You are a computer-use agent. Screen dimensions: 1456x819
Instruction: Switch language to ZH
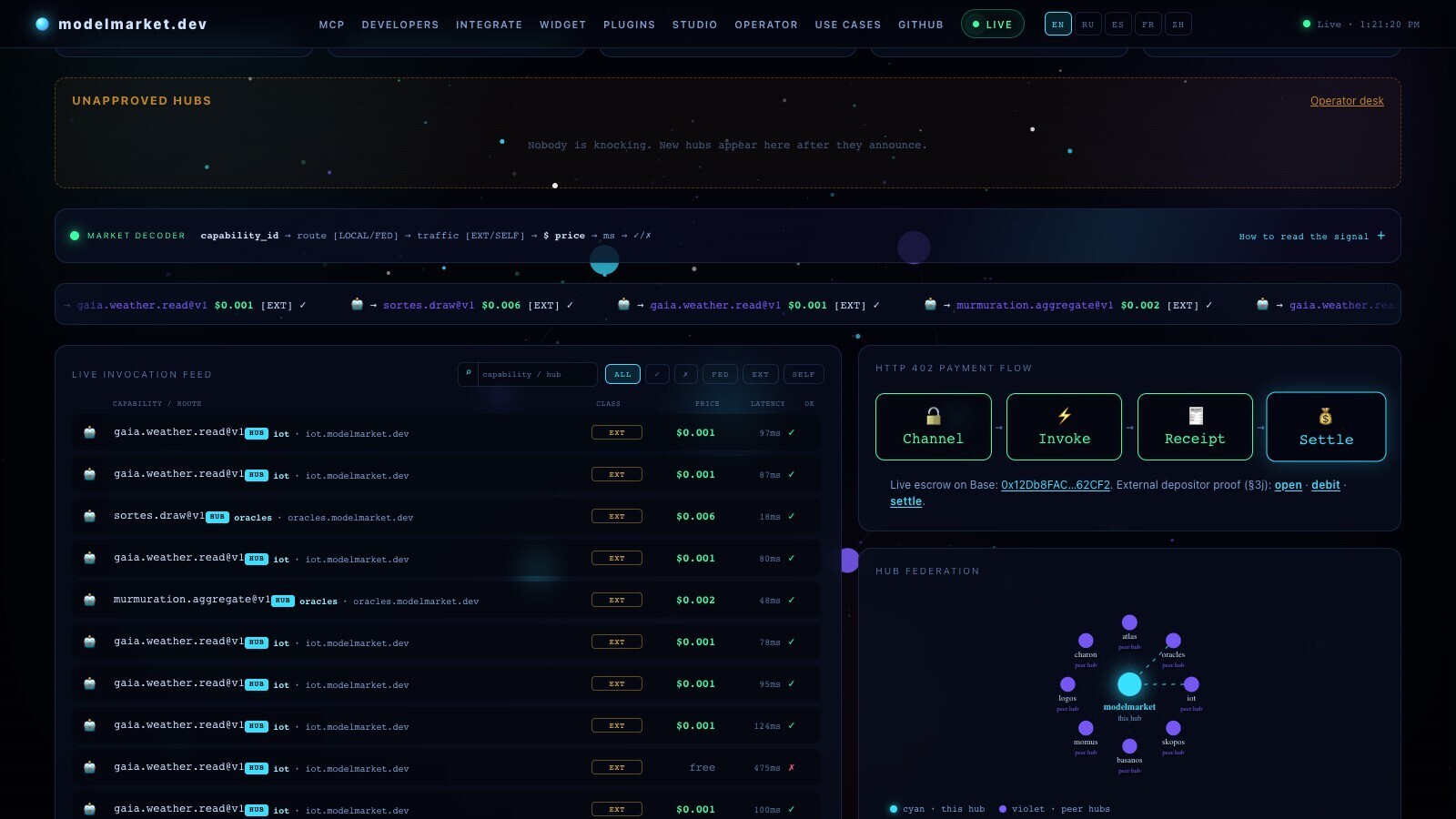coord(1178,25)
